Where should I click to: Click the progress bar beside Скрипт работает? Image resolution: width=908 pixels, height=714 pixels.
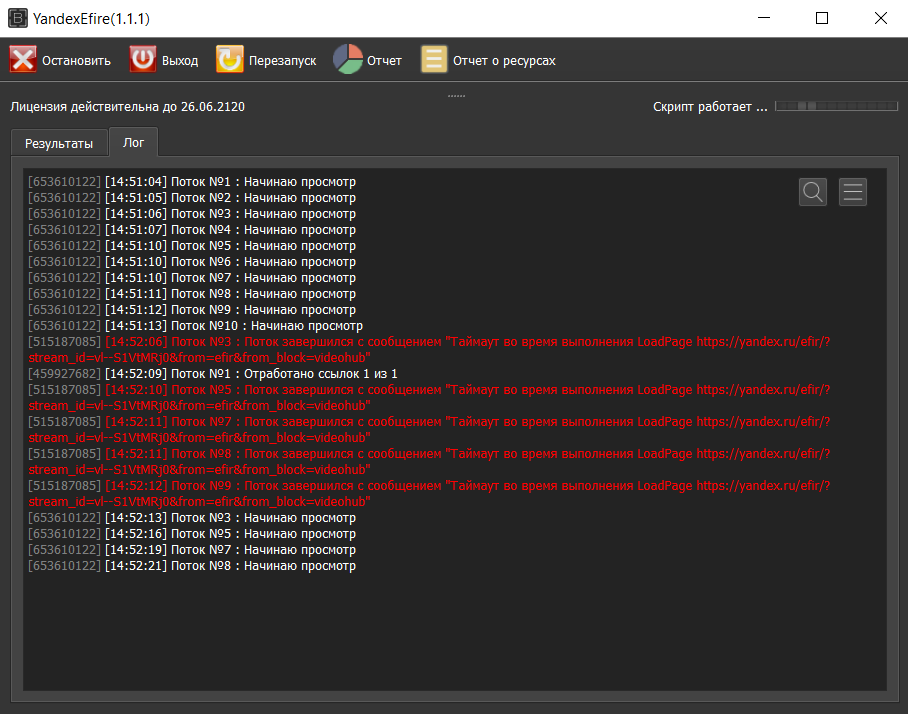[834, 106]
